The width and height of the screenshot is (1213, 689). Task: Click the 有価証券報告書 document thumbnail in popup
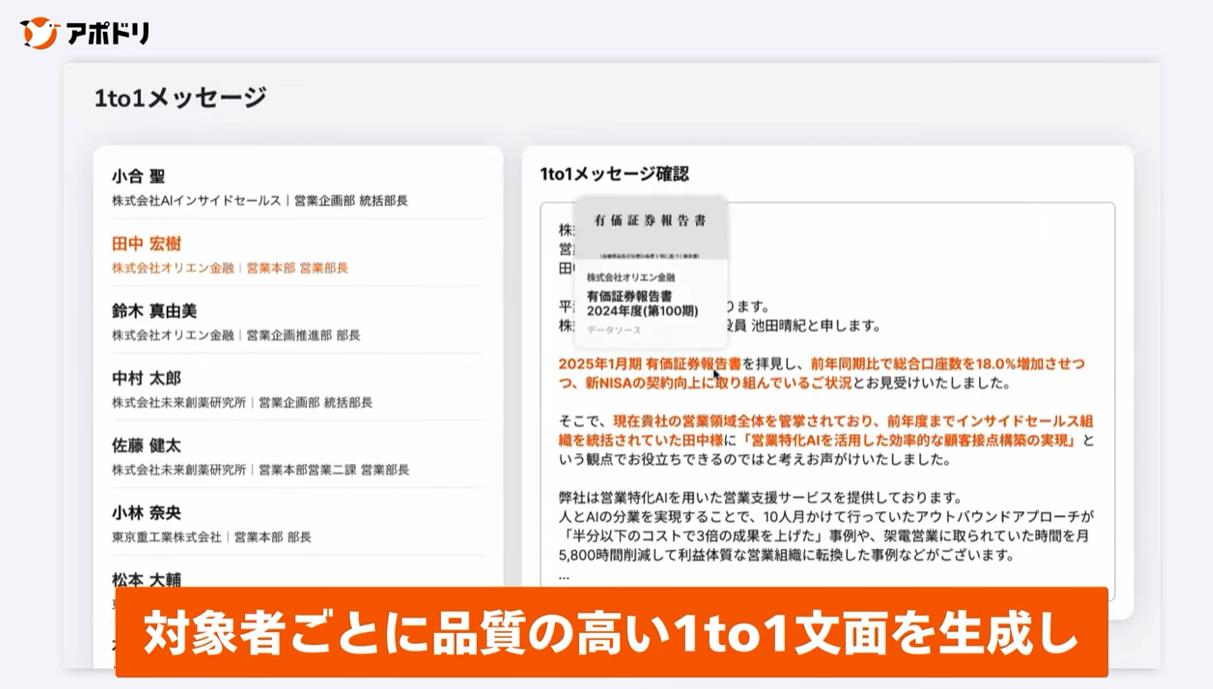pos(651,228)
